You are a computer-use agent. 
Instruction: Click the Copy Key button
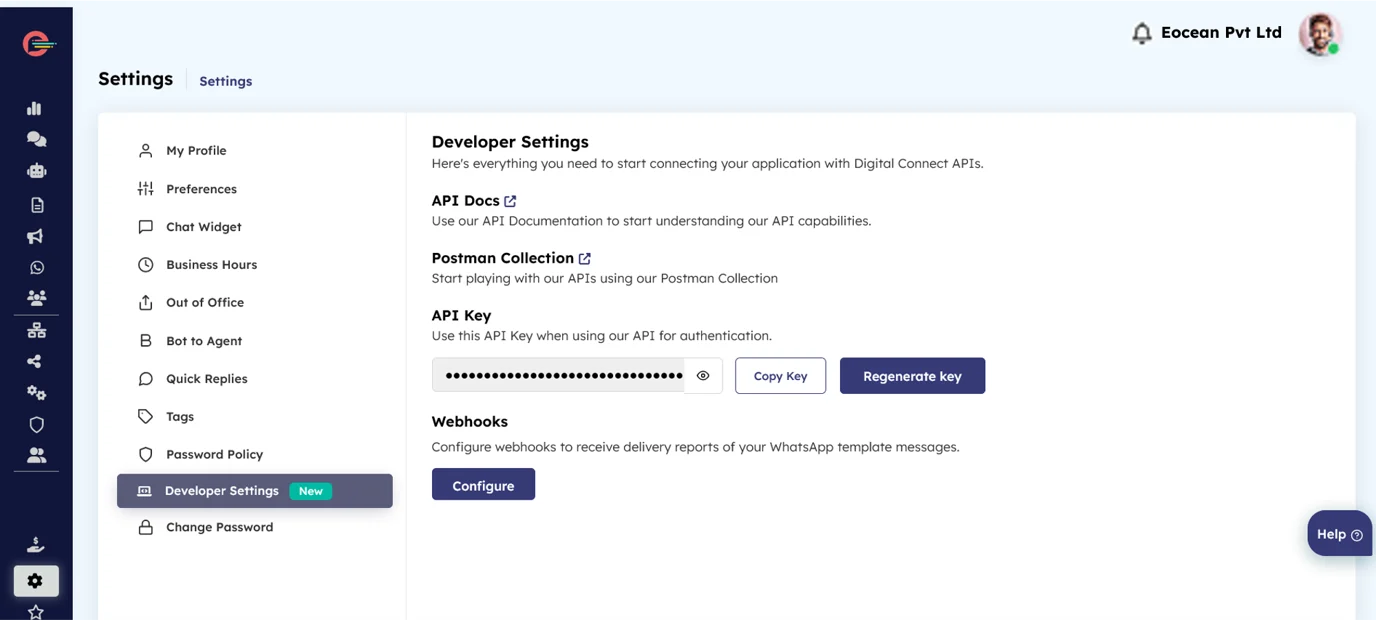click(x=780, y=376)
